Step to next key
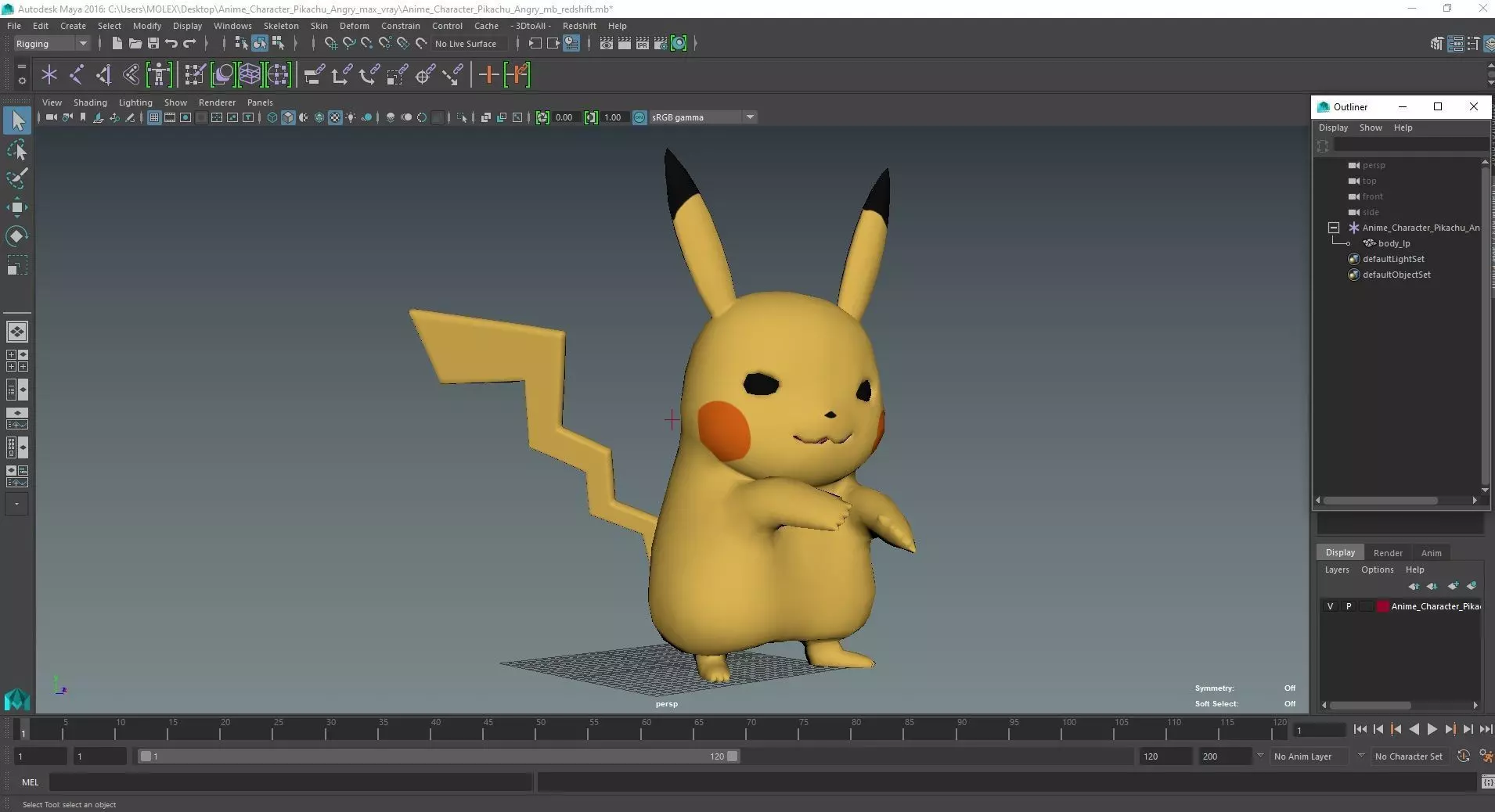Screen dimensions: 1495x812 [x=1450, y=729]
